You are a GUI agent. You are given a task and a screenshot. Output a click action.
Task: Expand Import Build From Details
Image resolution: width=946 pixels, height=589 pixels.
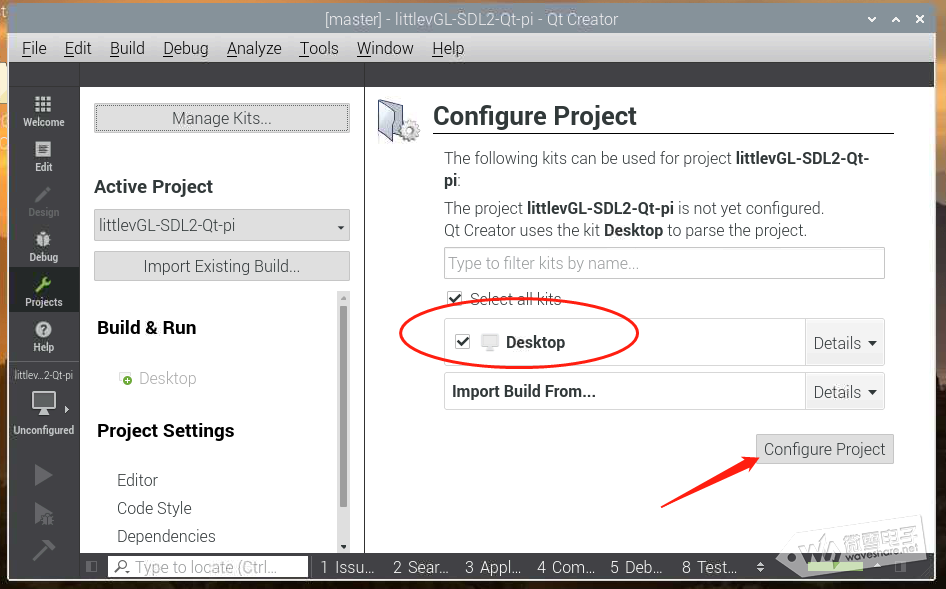[x=844, y=392]
